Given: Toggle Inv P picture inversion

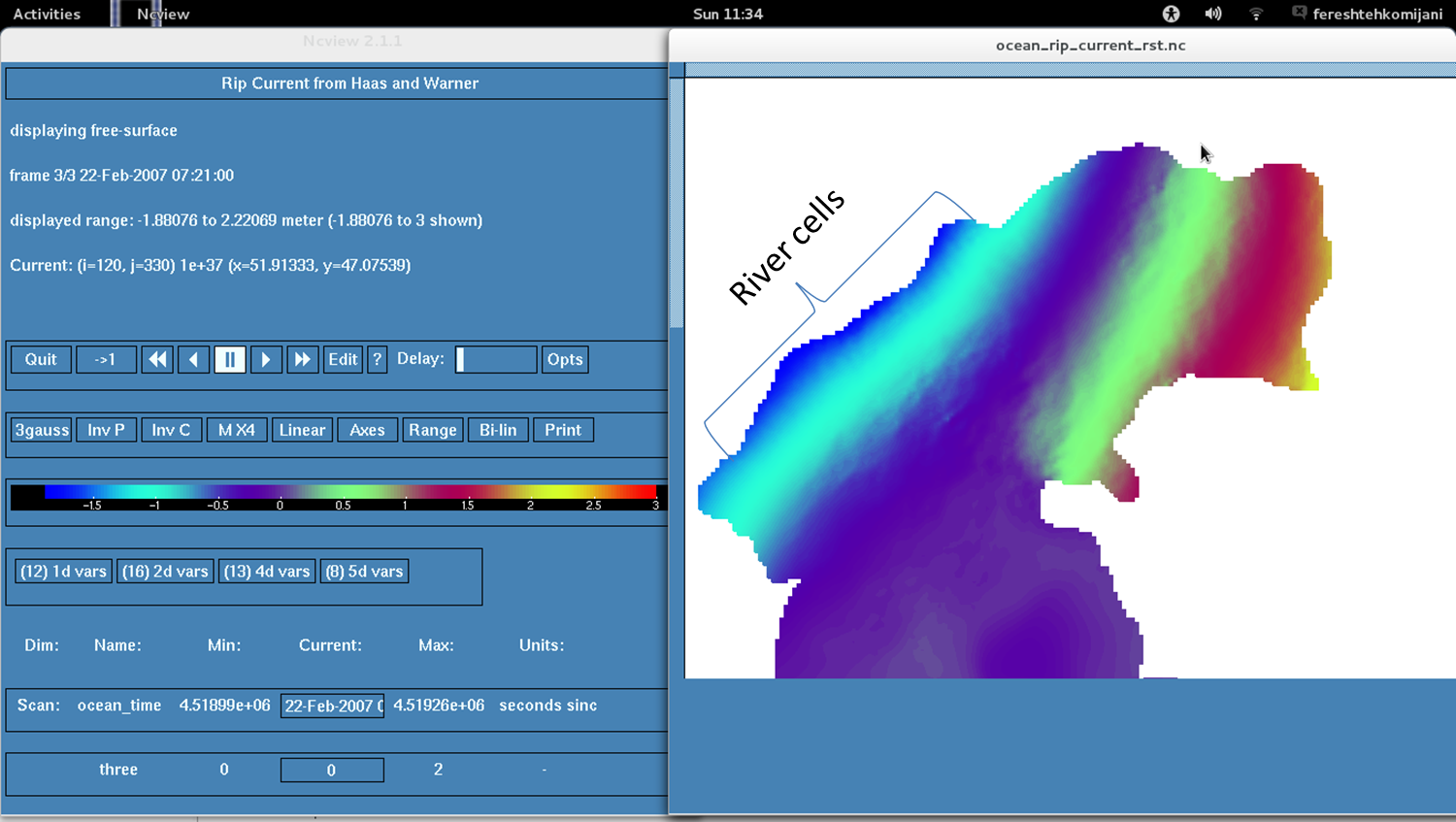Looking at the screenshot, I should (106, 430).
